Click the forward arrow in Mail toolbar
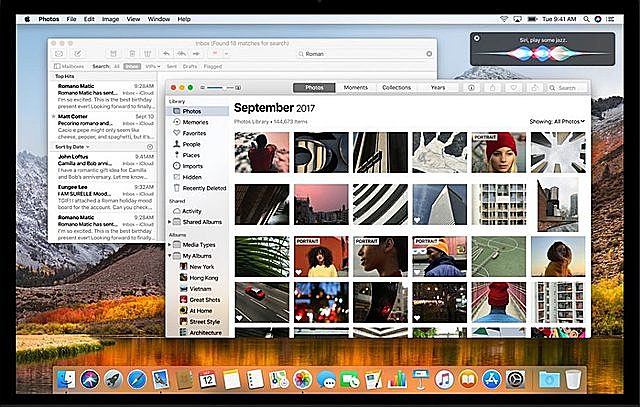The height and width of the screenshot is (407, 640). pyautogui.click(x=197, y=53)
